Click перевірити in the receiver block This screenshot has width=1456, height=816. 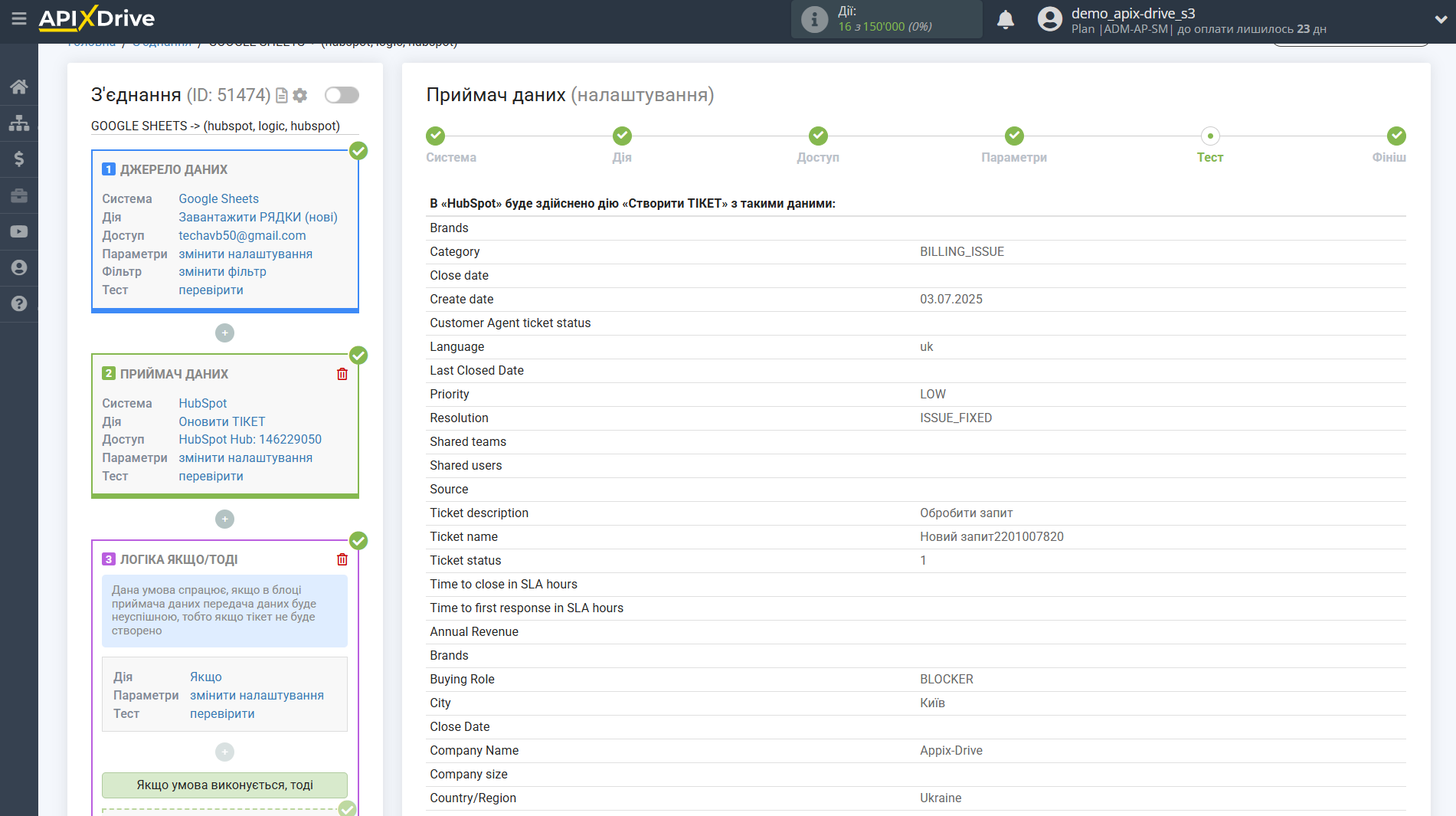(211, 476)
